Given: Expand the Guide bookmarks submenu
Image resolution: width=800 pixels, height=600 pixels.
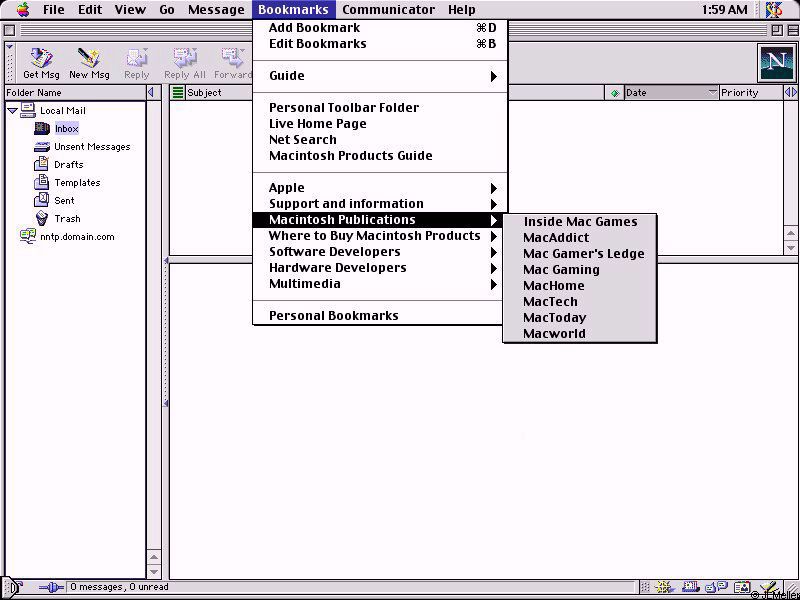Looking at the screenshot, I should tap(380, 76).
